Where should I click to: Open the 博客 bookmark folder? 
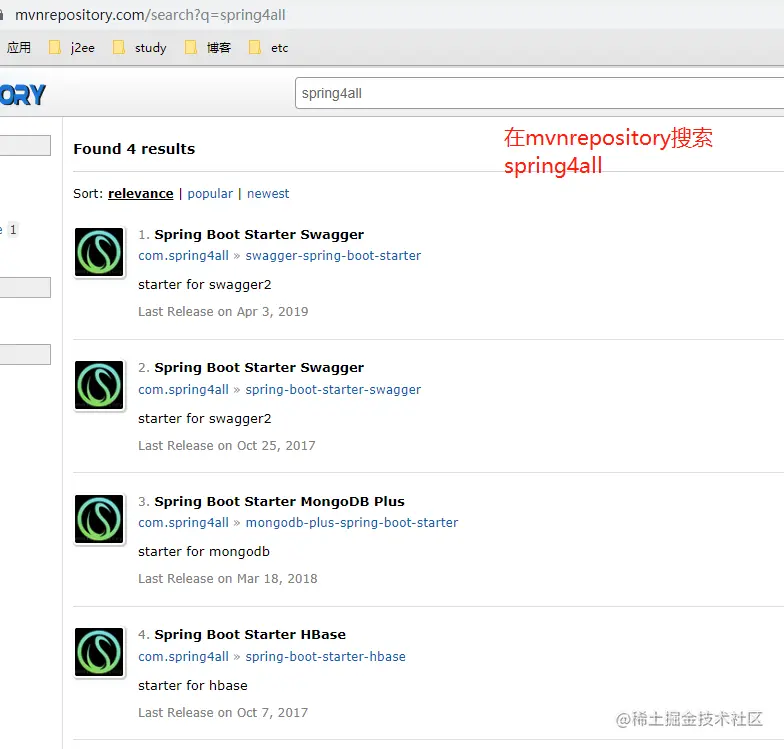tap(208, 48)
